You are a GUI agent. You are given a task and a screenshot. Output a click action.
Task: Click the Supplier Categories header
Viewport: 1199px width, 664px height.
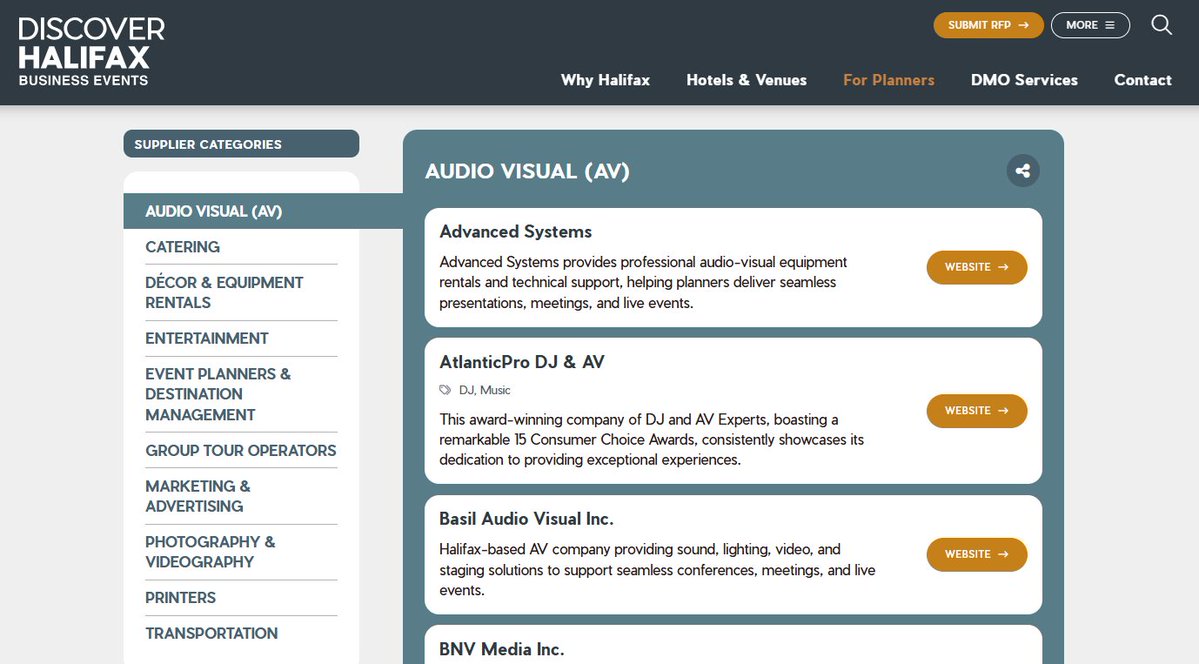242,144
